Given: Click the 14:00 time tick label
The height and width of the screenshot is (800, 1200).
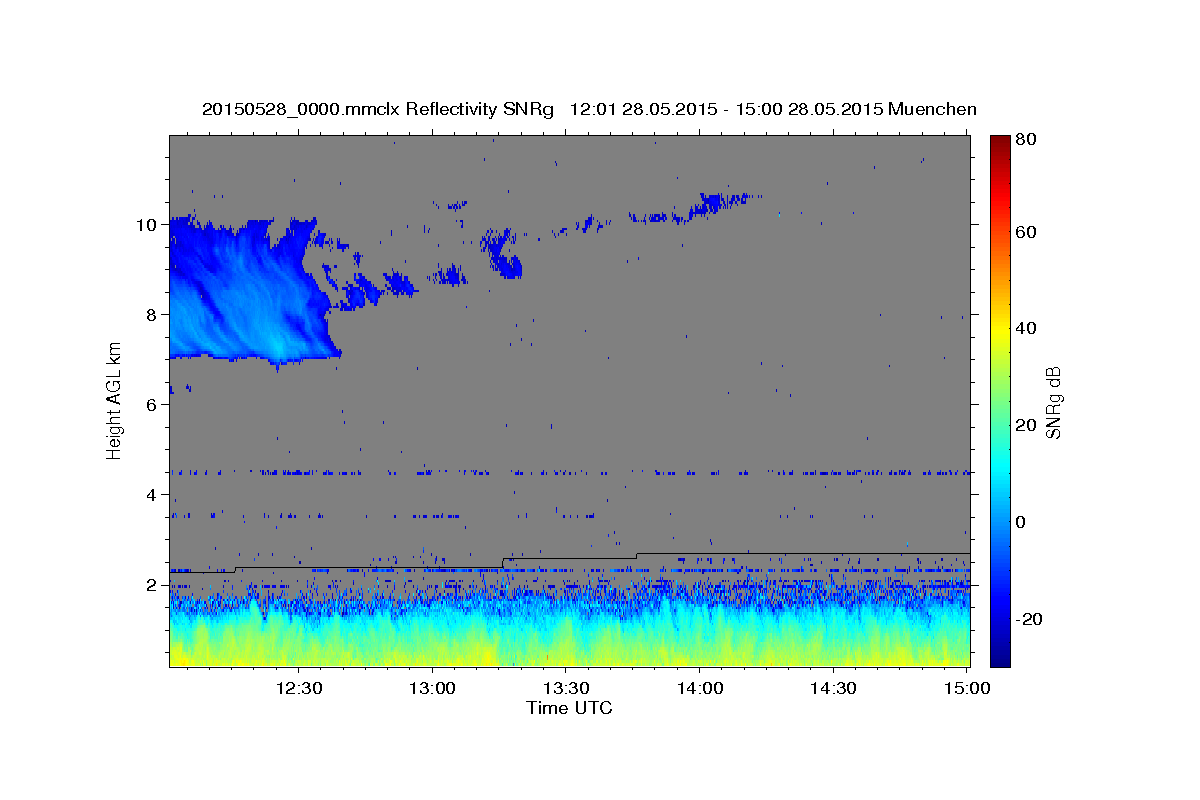Looking at the screenshot, I should (699, 688).
